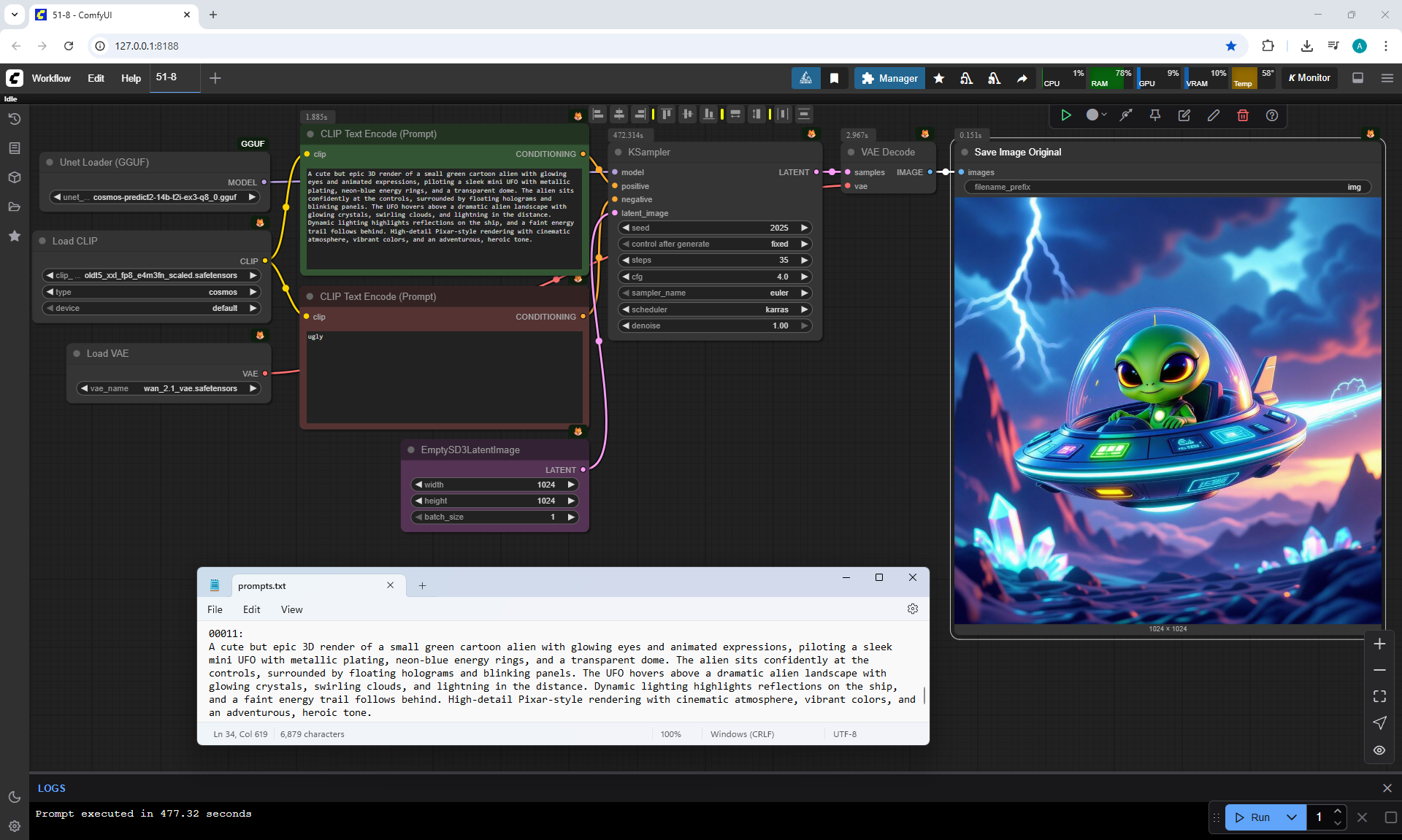Toggle link visibility eye icon
1402x840 pixels.
coord(1379,750)
